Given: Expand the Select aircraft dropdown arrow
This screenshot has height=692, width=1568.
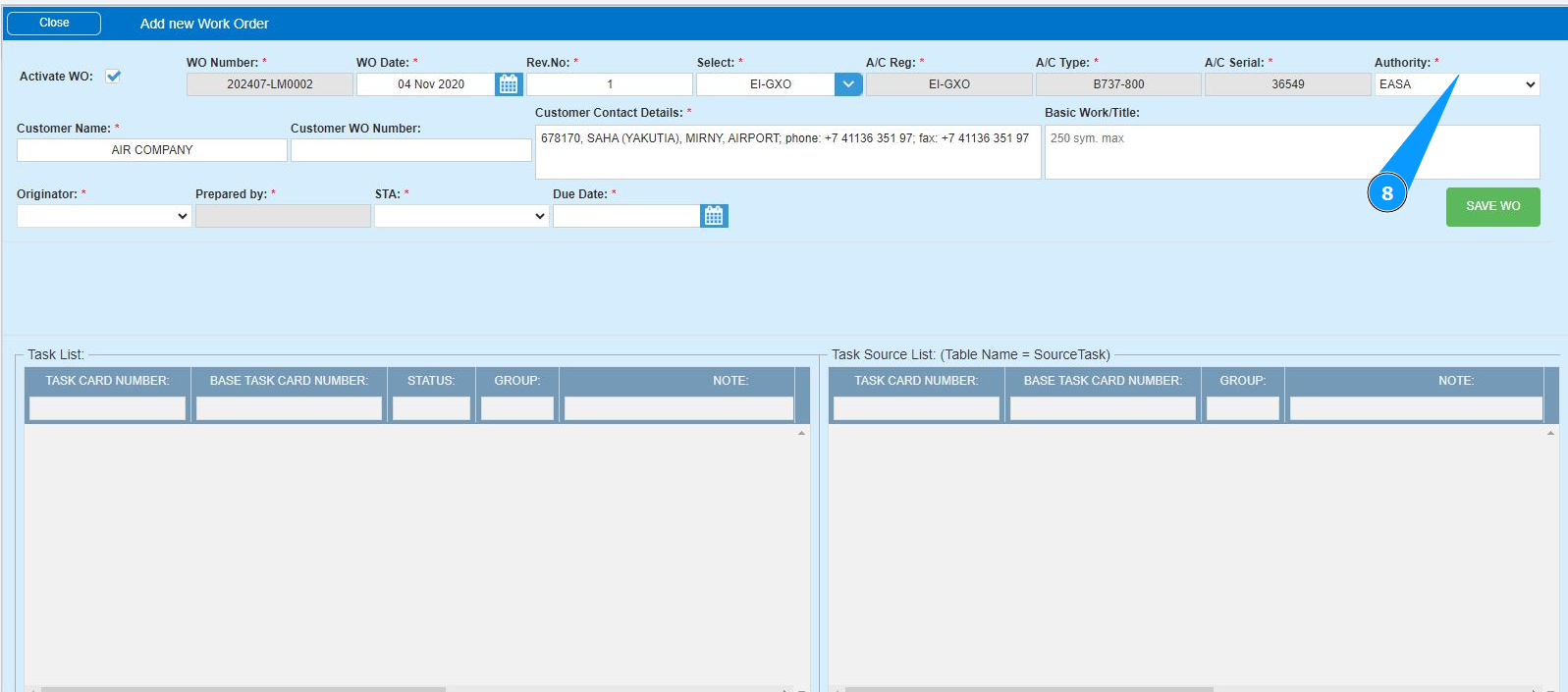Looking at the screenshot, I should pyautogui.click(x=848, y=84).
